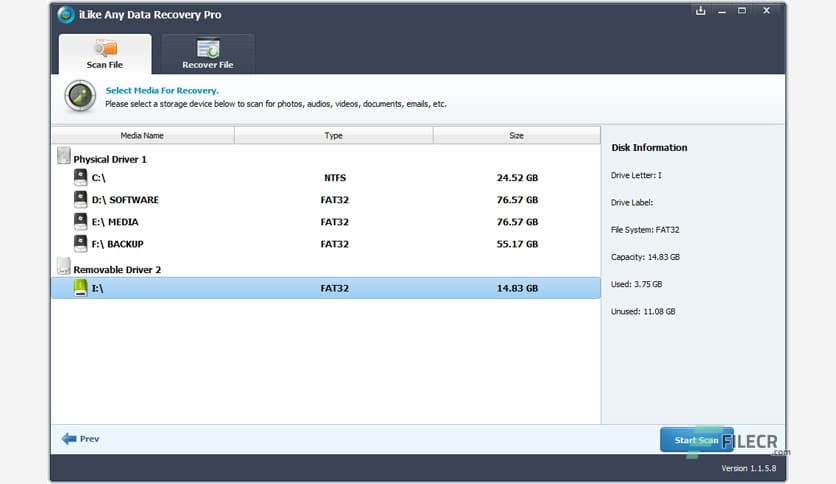This screenshot has width=836, height=484.
Task: Click the Removable Driver 2 disk icon
Action: (63, 266)
